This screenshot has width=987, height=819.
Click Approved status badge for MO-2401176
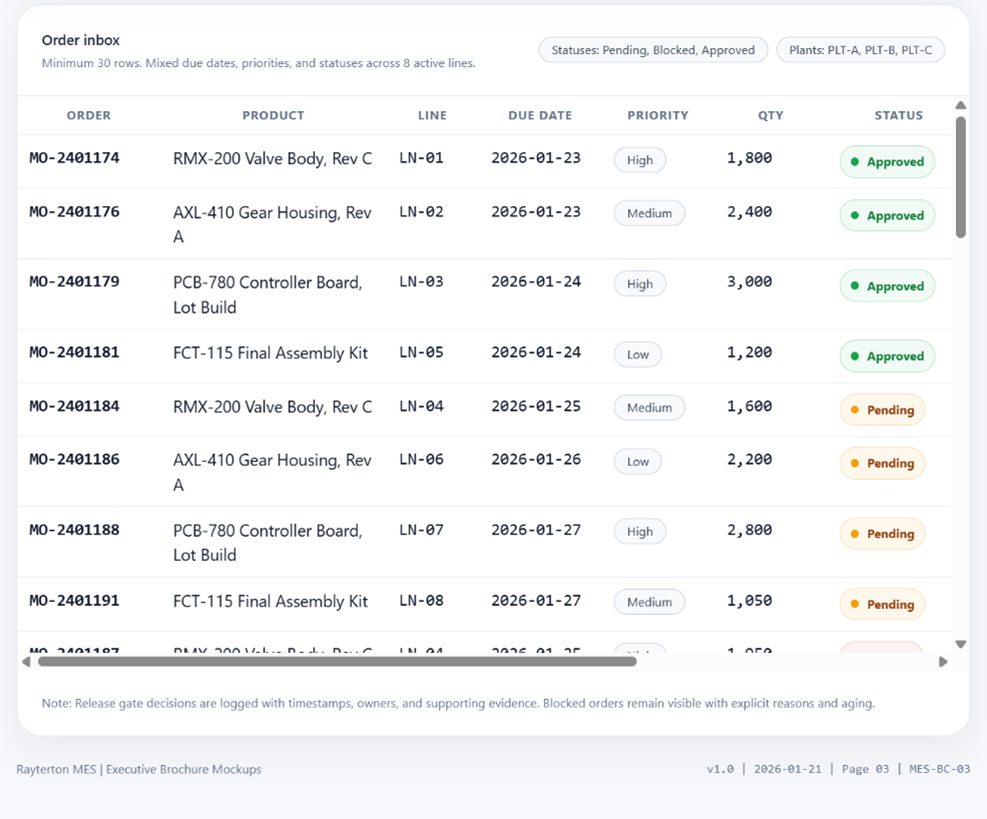tap(887, 216)
